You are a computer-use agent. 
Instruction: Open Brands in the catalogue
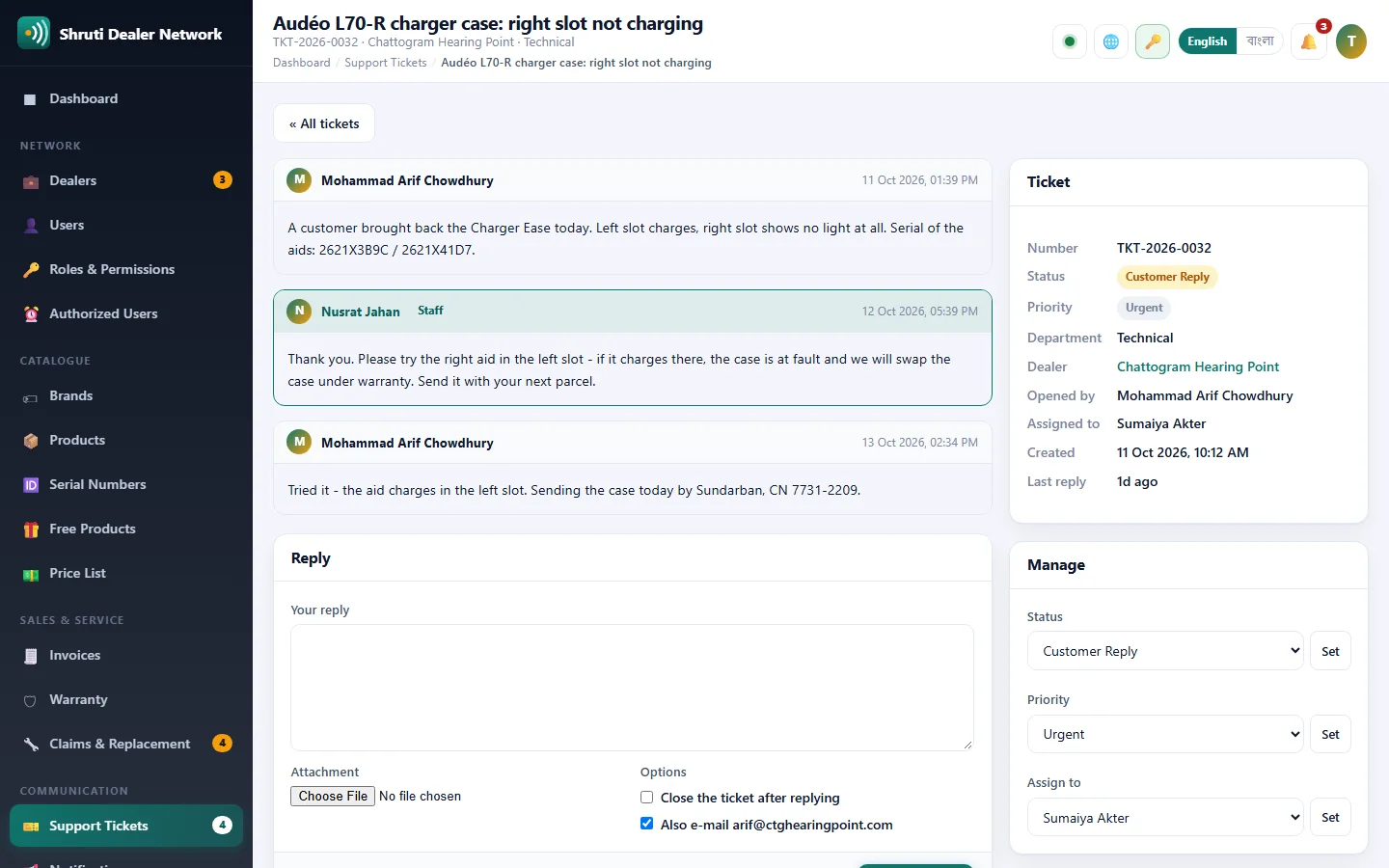126,395
